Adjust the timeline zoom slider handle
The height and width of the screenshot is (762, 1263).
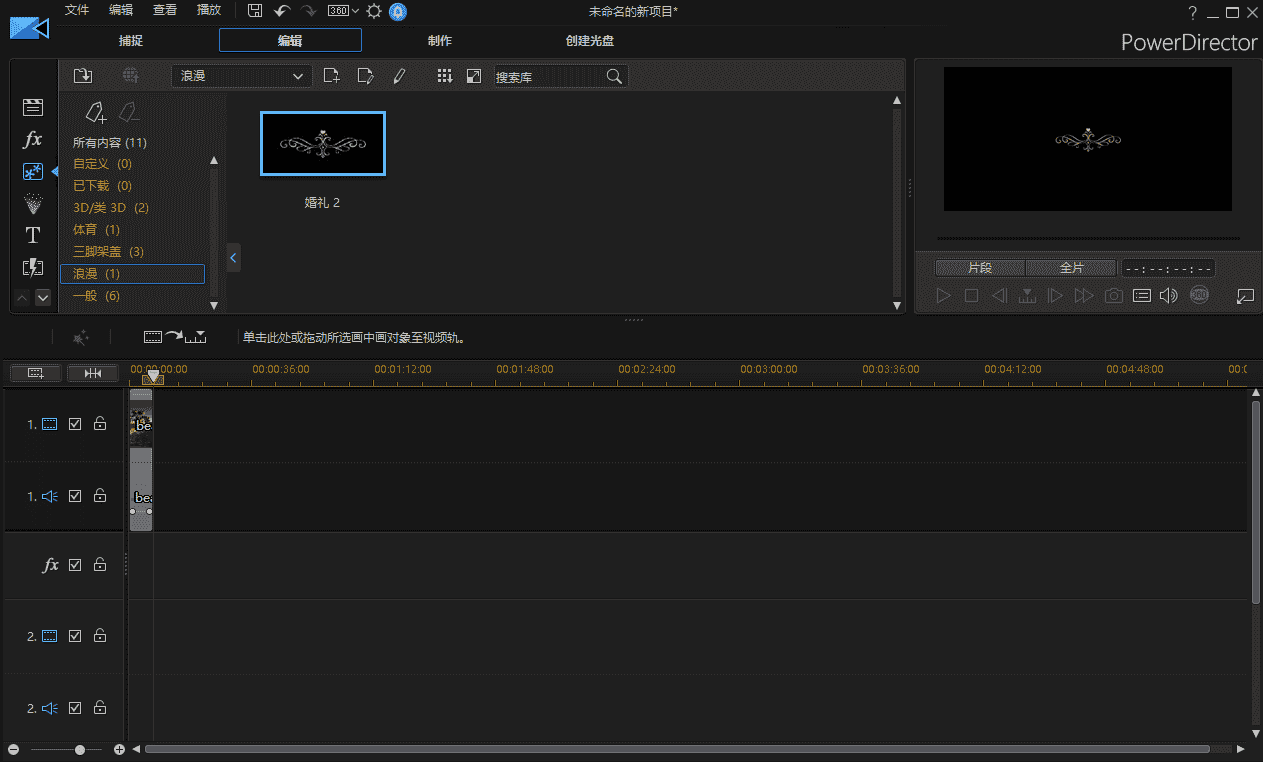point(81,749)
